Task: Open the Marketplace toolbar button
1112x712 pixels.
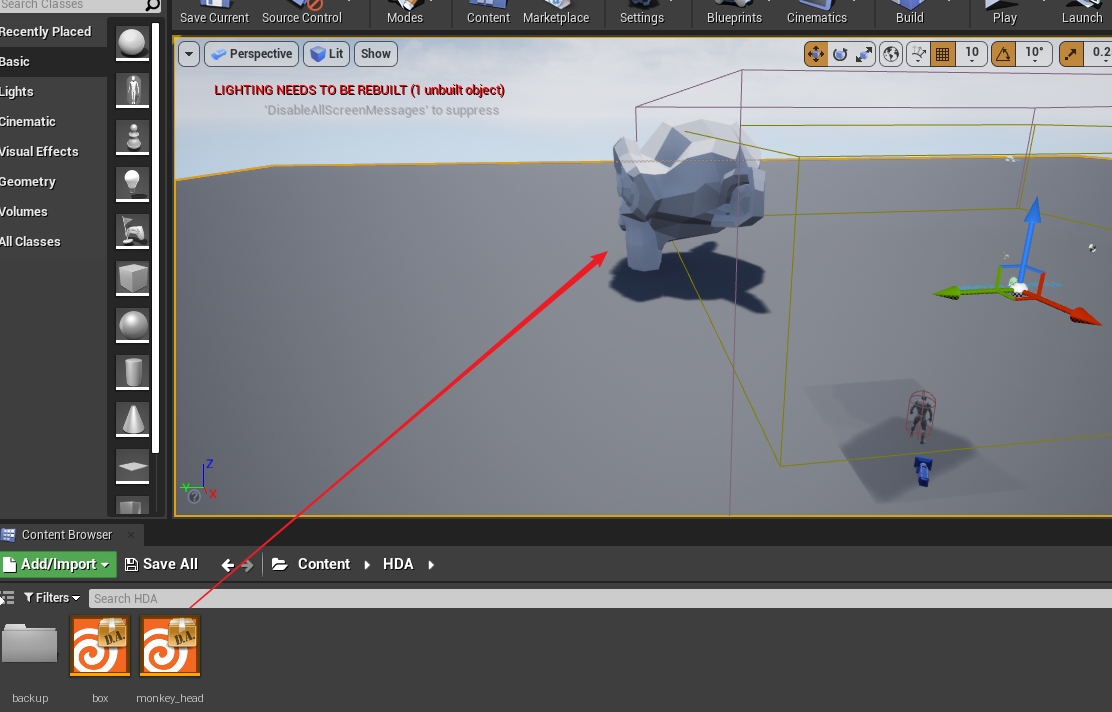Action: [x=556, y=13]
